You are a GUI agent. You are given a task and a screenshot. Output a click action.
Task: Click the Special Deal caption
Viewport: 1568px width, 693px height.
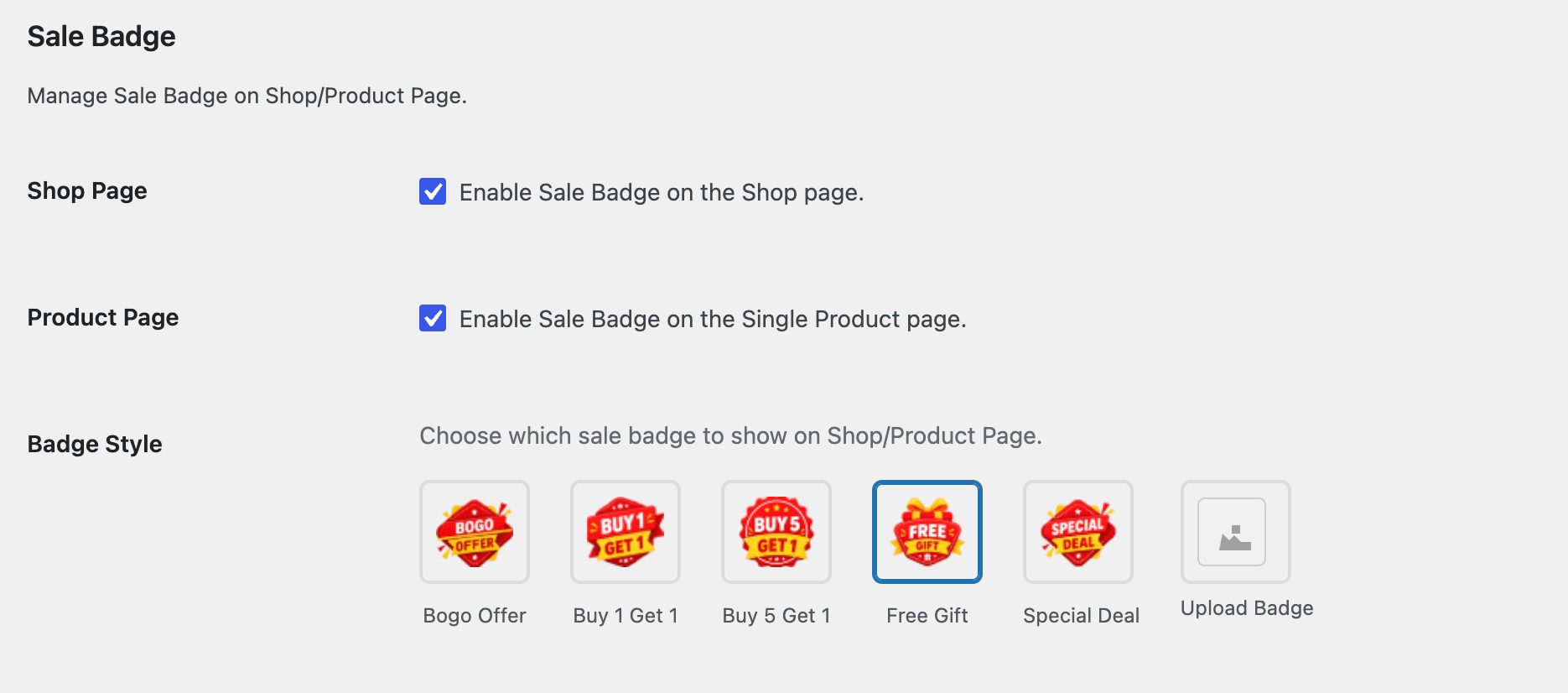[x=1082, y=616]
